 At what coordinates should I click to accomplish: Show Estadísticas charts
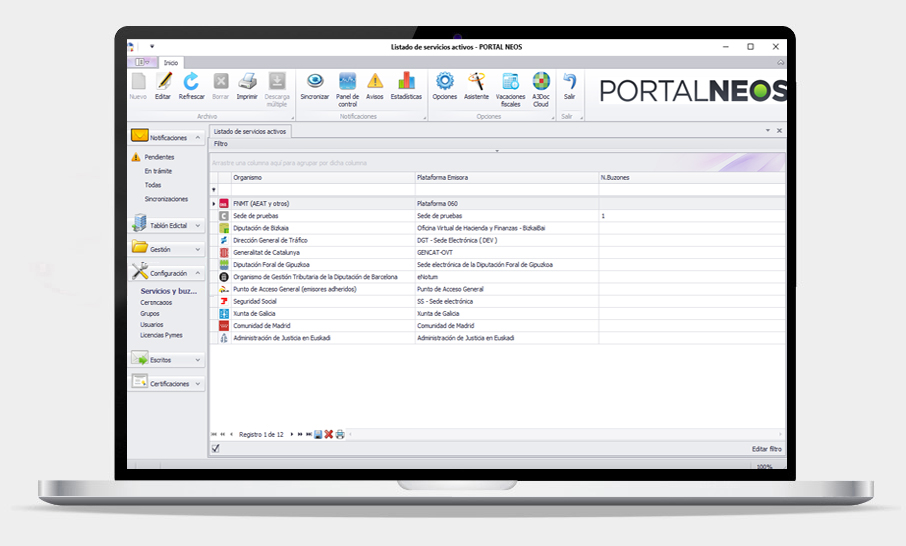tap(406, 85)
